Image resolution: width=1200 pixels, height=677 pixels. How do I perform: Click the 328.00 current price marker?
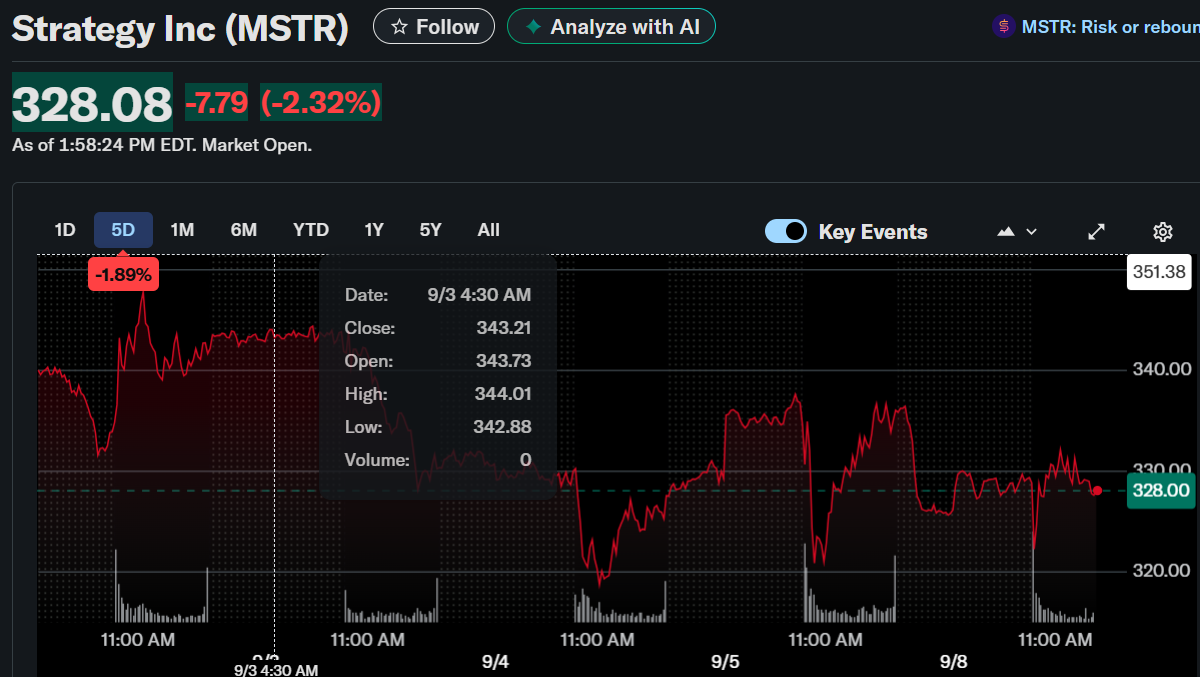(x=1161, y=491)
